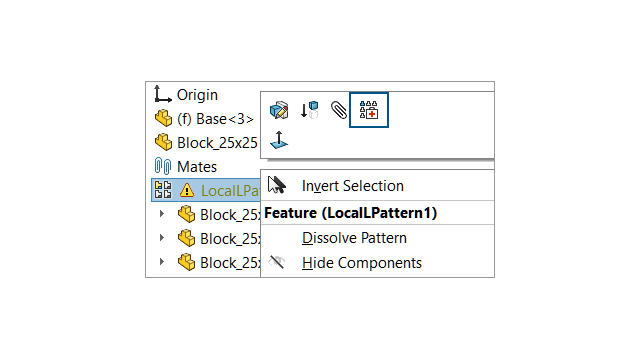Click the Hide Components eye icon
The width and height of the screenshot is (640, 360).
tap(277, 262)
